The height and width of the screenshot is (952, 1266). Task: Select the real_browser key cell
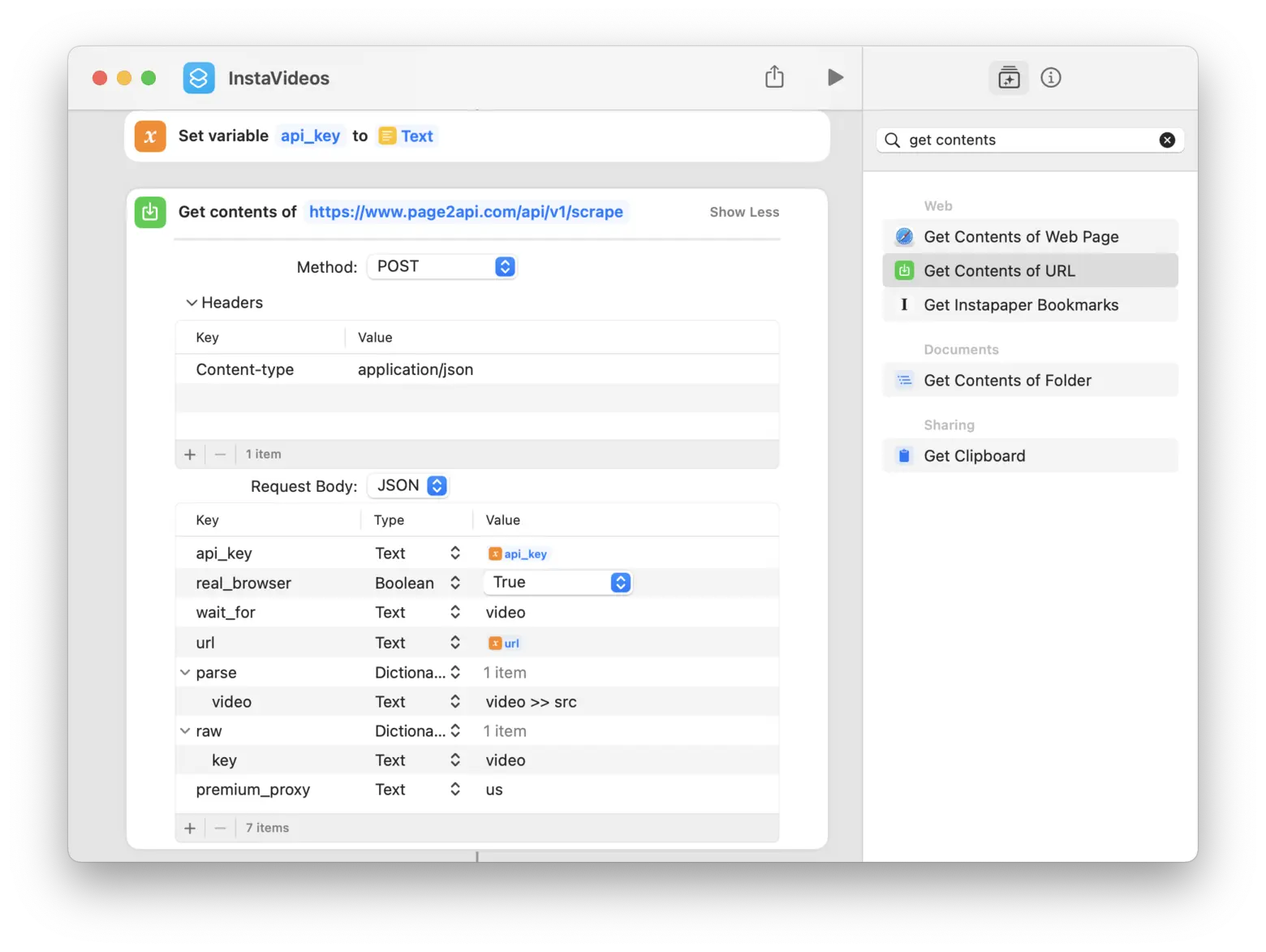tap(243, 583)
